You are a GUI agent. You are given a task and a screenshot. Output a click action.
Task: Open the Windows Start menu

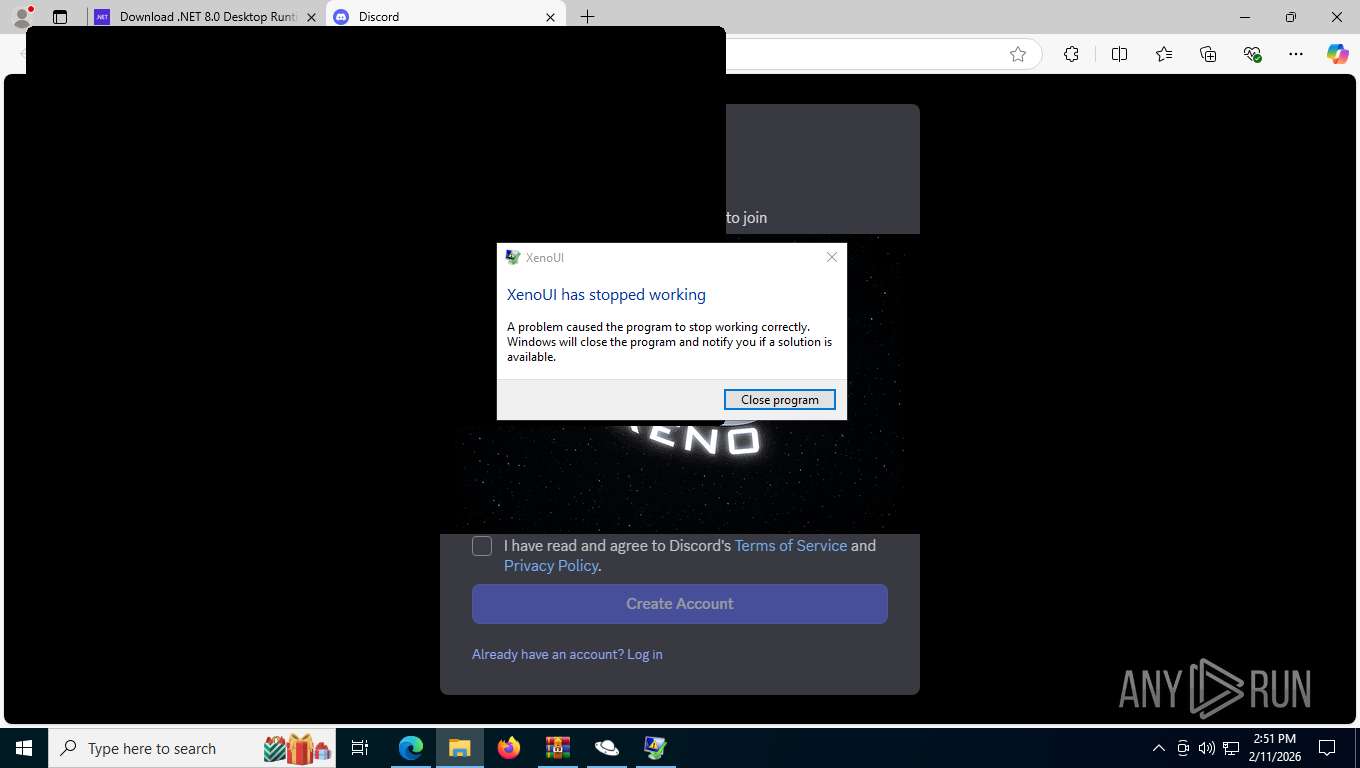(x=24, y=748)
